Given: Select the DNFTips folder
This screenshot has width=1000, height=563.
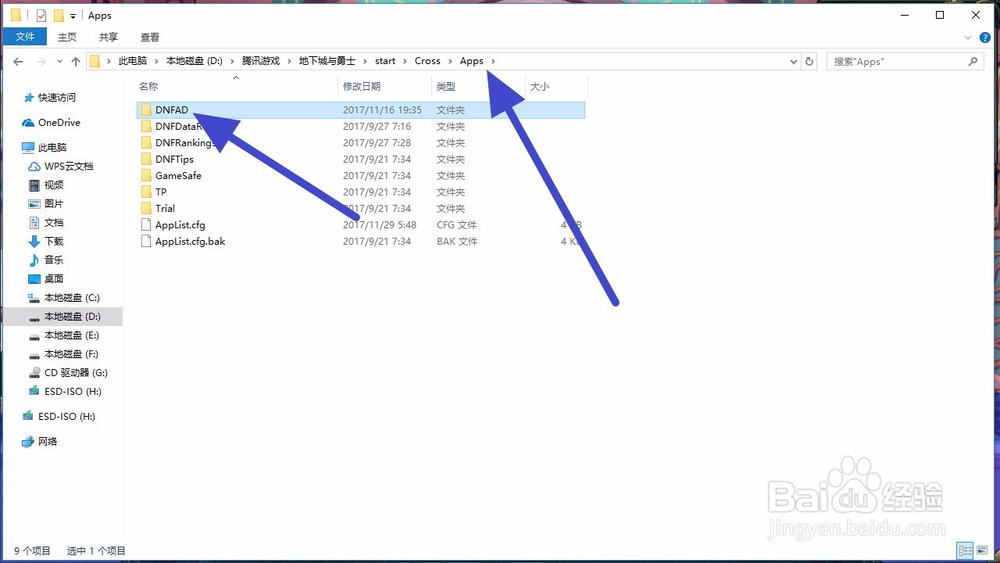Looking at the screenshot, I should point(174,159).
